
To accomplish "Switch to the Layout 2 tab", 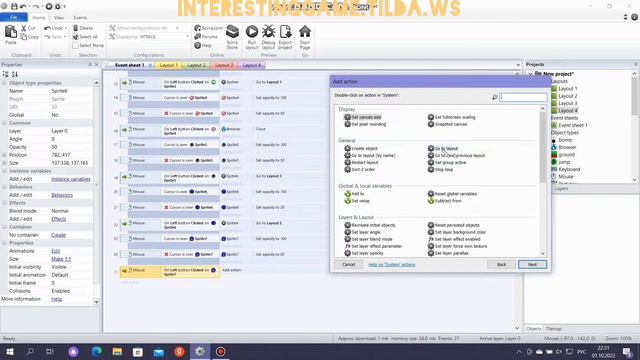I will pyautogui.click(x=196, y=65).
